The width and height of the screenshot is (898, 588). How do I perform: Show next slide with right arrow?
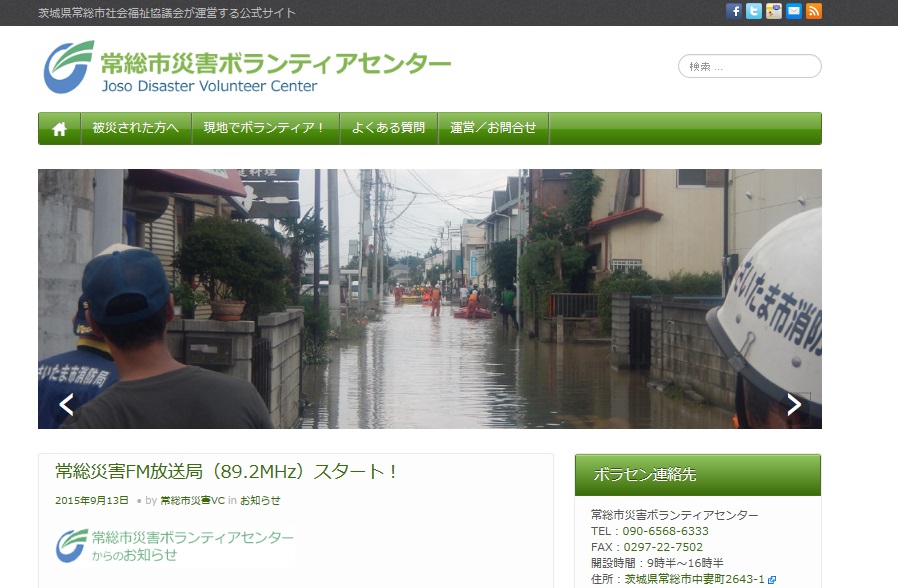click(794, 404)
